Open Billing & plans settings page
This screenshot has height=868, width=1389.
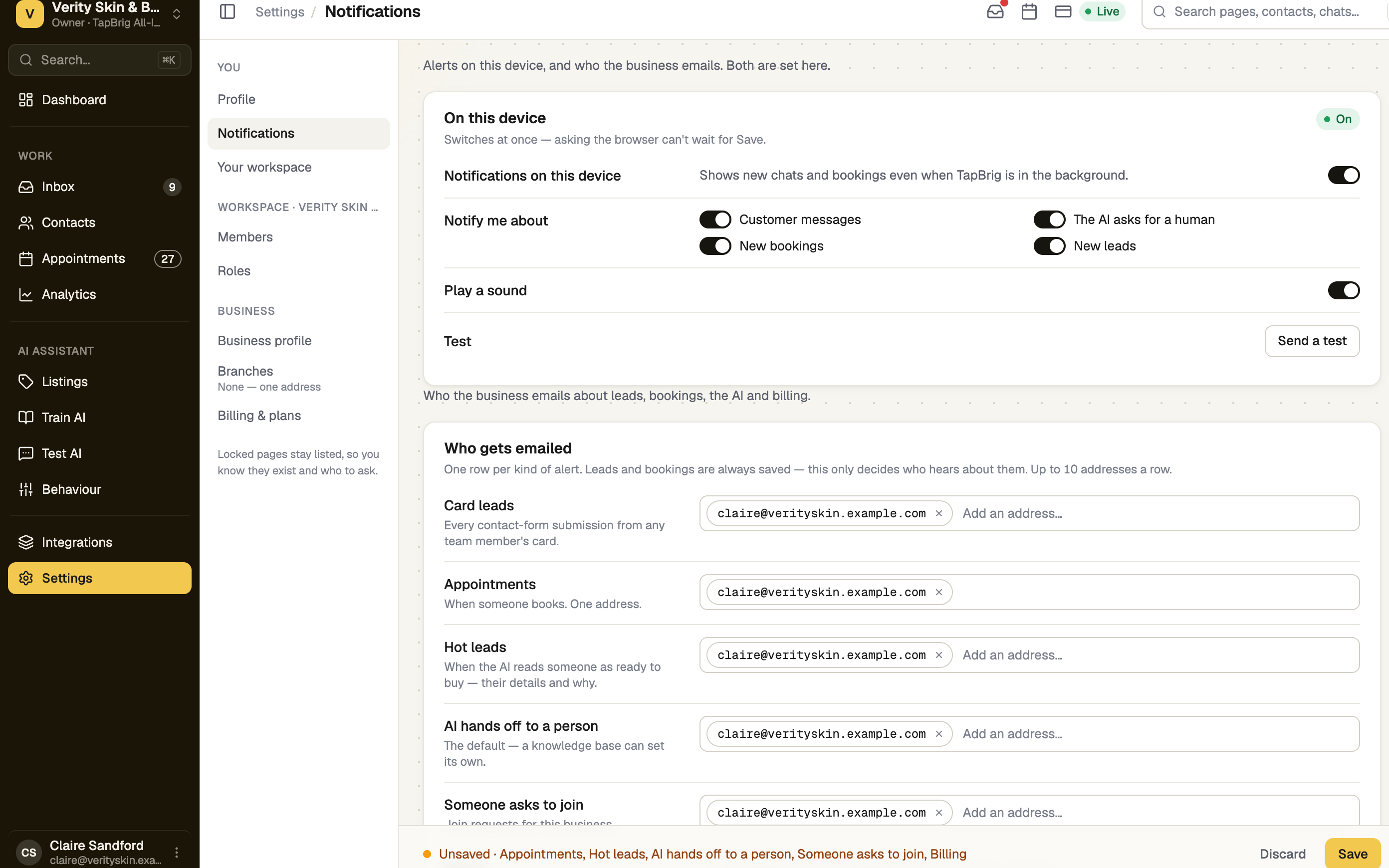[298, 416]
